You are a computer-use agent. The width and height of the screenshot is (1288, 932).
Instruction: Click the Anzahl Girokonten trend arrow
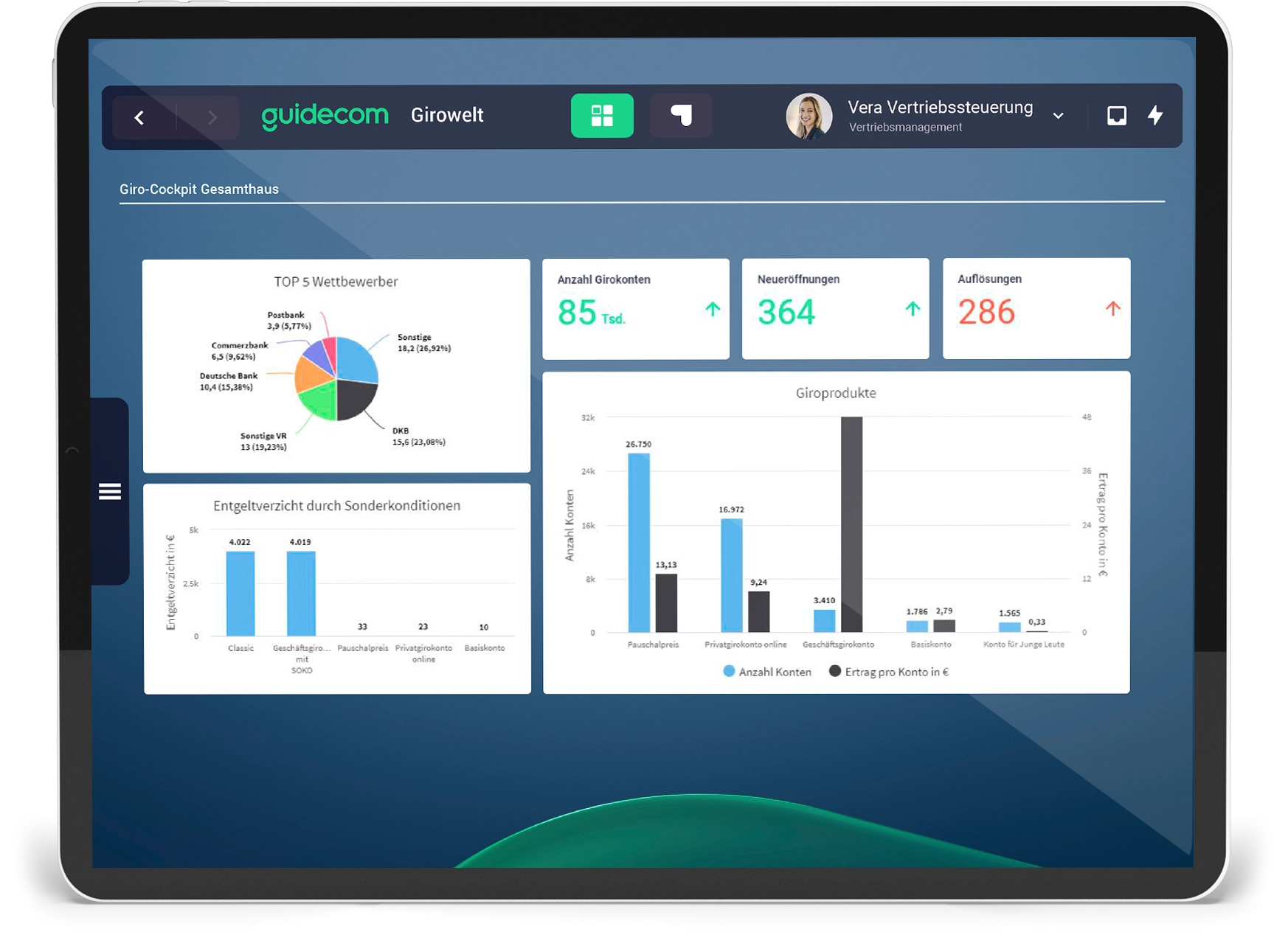tap(713, 309)
